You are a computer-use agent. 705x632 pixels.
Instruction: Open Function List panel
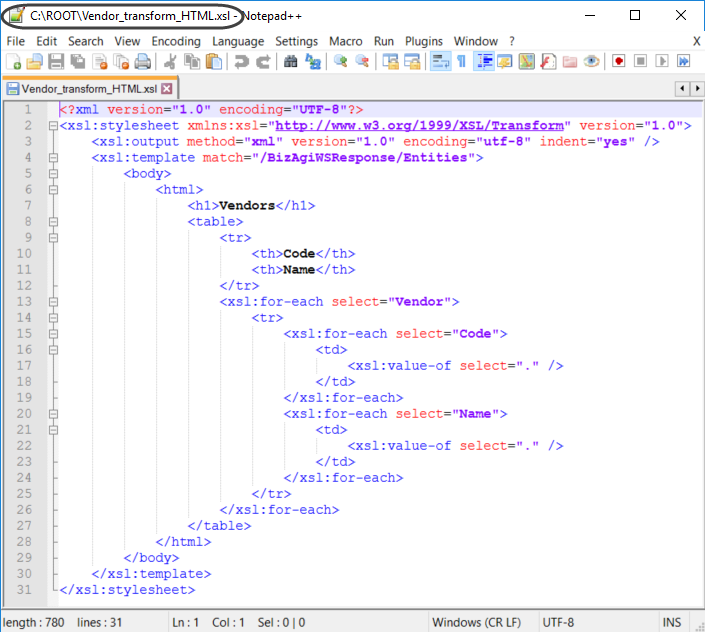coord(548,62)
